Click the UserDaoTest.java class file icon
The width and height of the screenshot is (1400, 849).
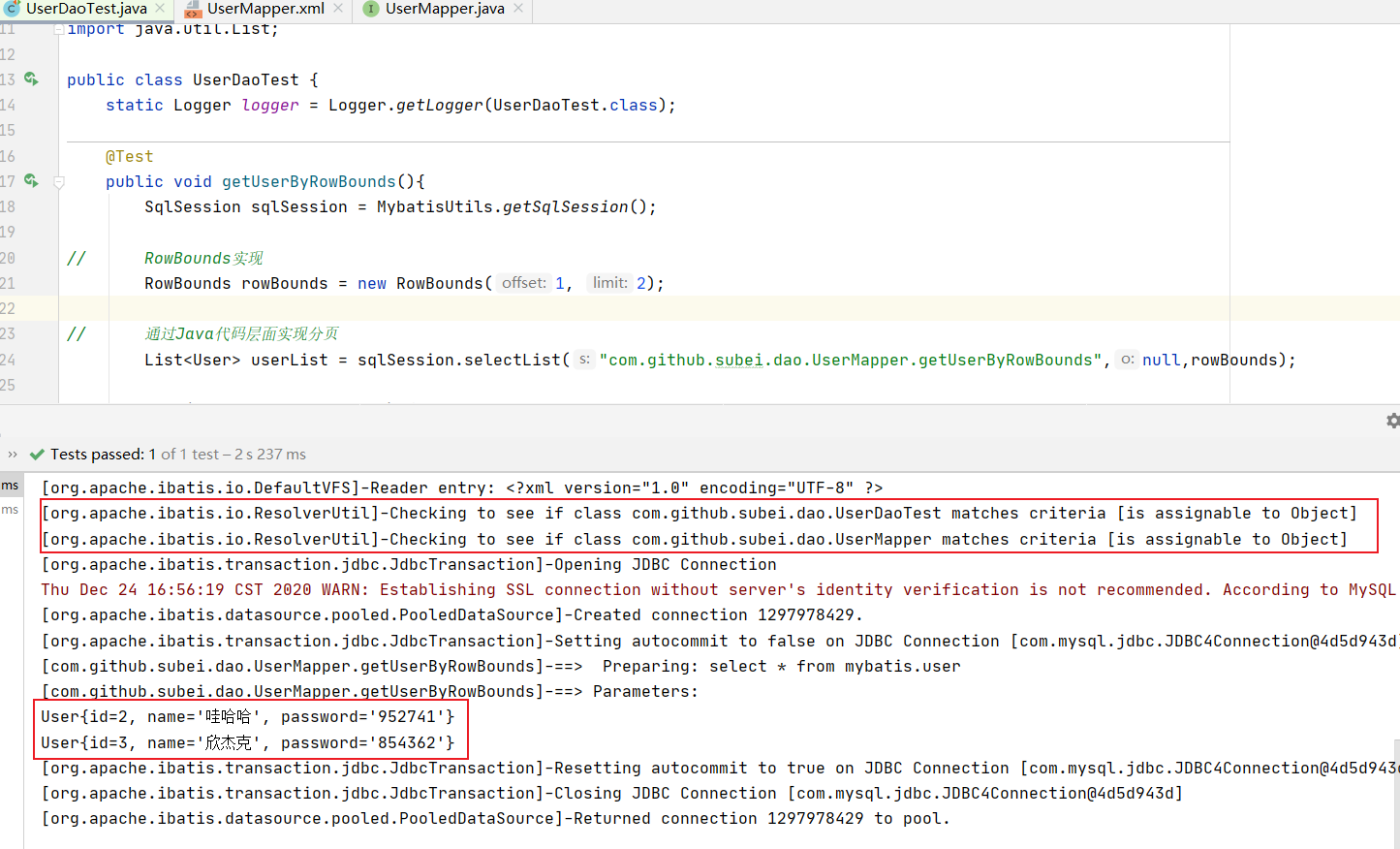click(x=13, y=9)
